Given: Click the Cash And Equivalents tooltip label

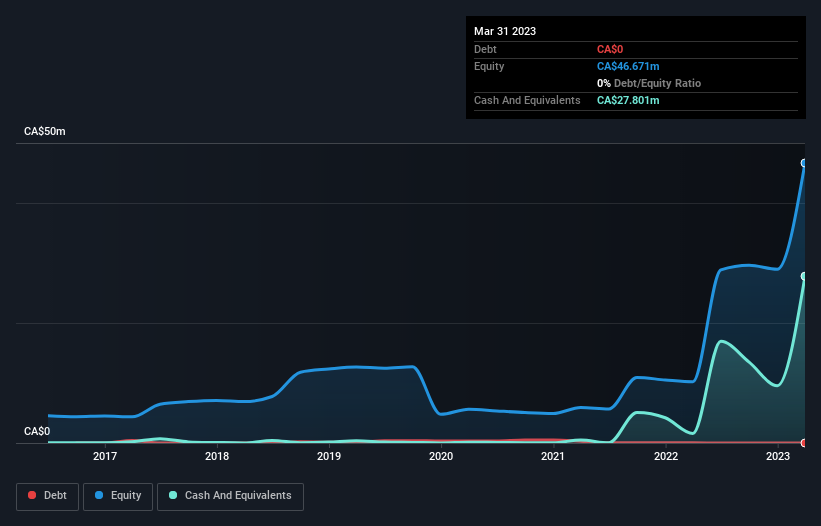Looking at the screenshot, I should pyautogui.click(x=527, y=100).
